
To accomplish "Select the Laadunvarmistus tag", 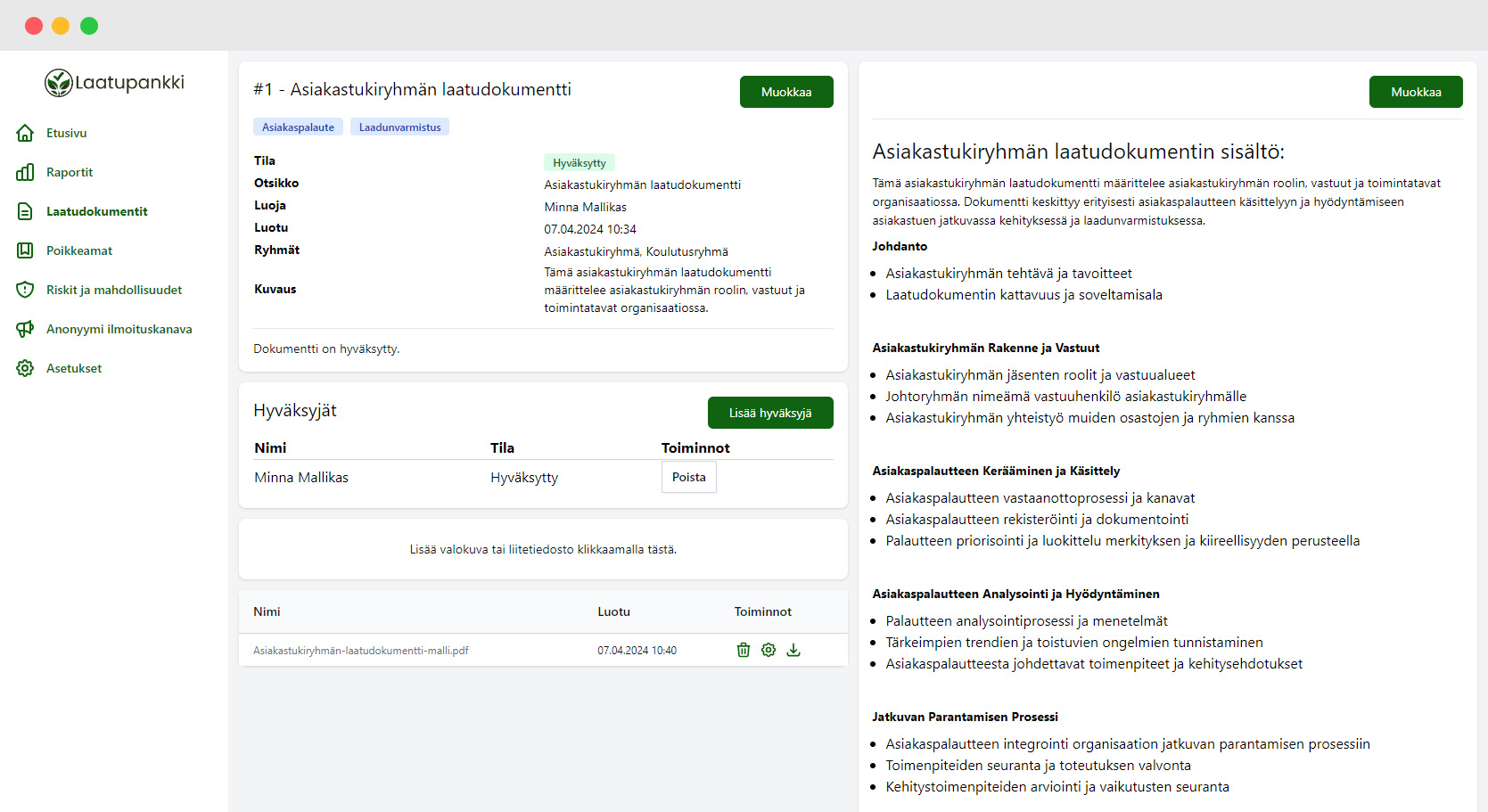I will click(399, 127).
